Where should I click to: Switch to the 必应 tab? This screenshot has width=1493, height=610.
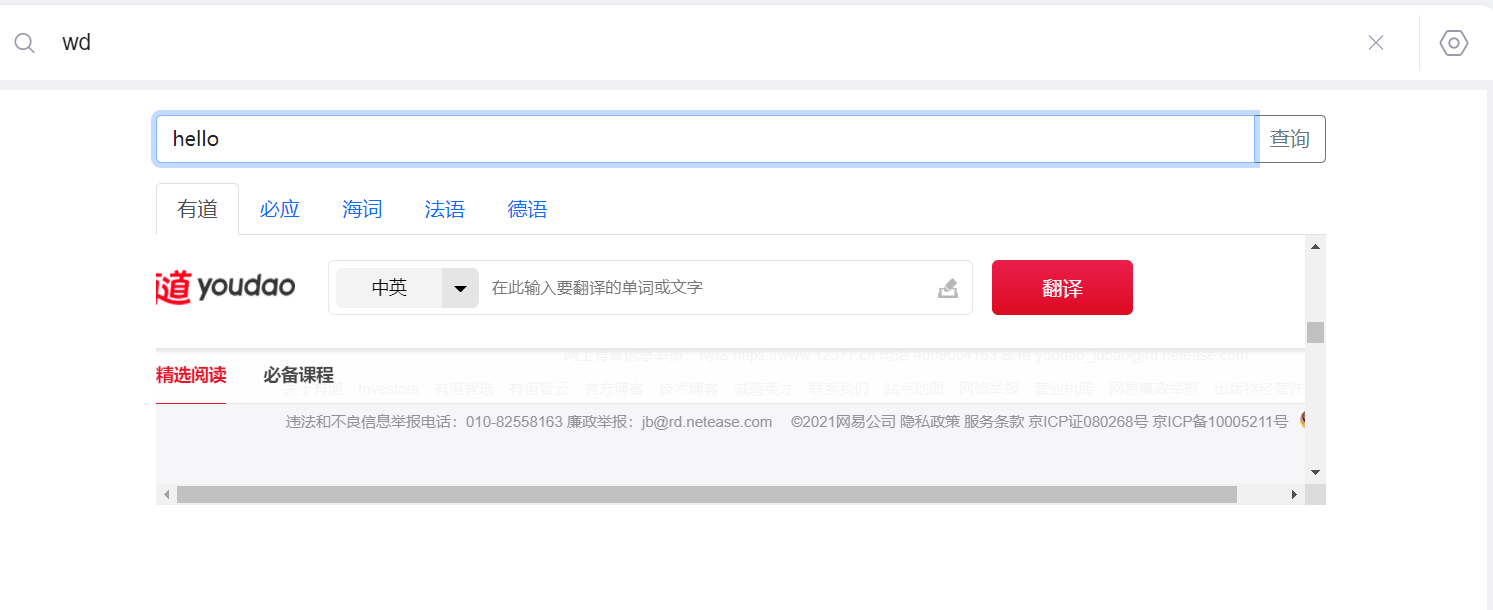[x=280, y=209]
